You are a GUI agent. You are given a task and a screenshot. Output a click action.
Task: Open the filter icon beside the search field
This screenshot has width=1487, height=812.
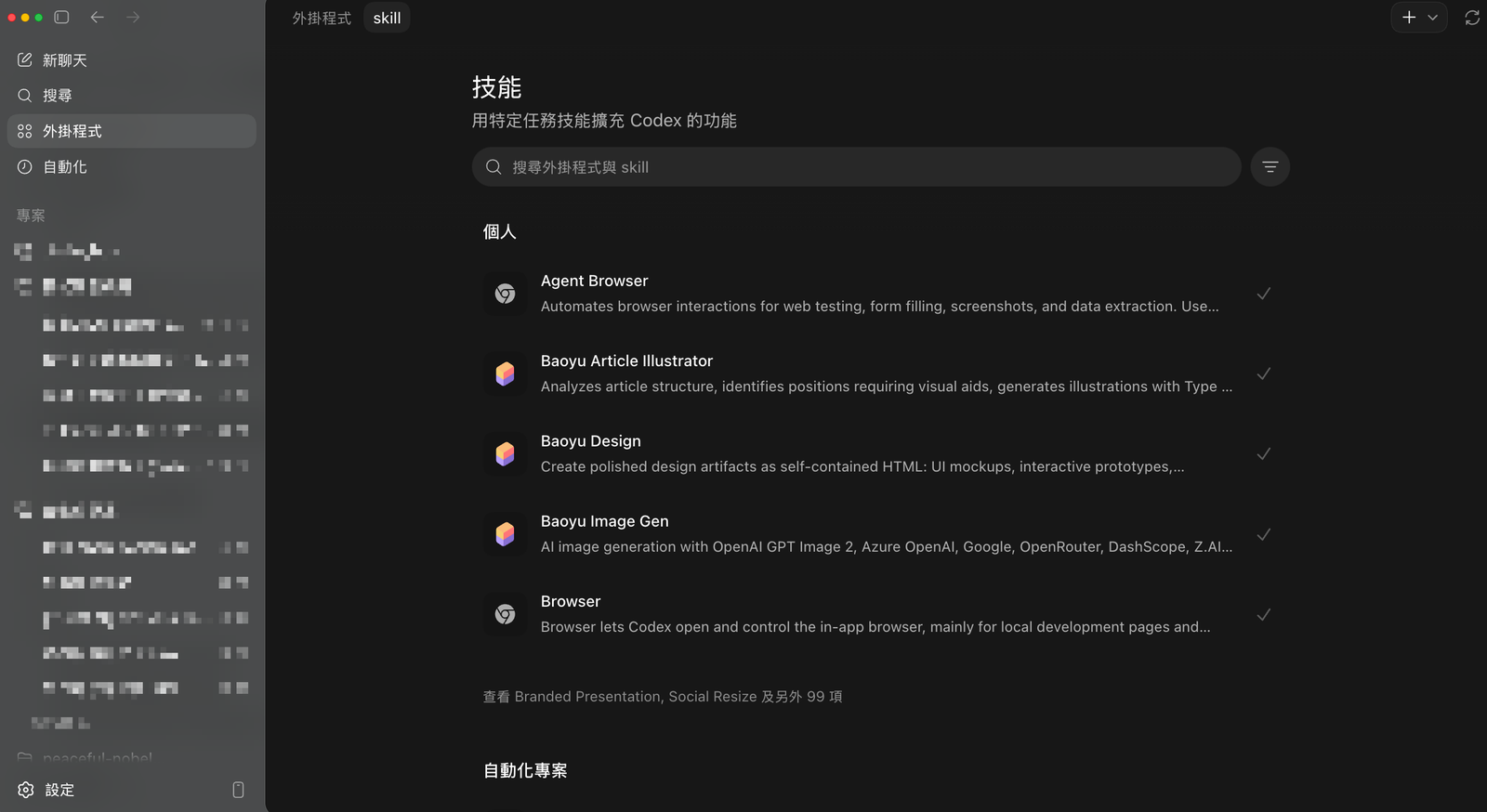[1270, 167]
